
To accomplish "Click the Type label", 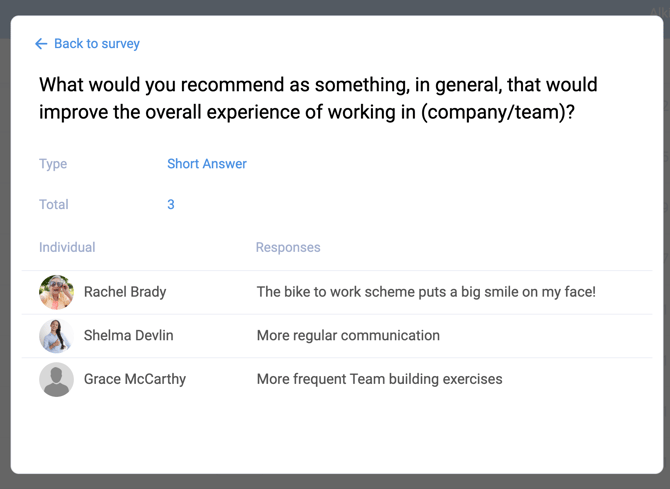I will coord(53,164).
